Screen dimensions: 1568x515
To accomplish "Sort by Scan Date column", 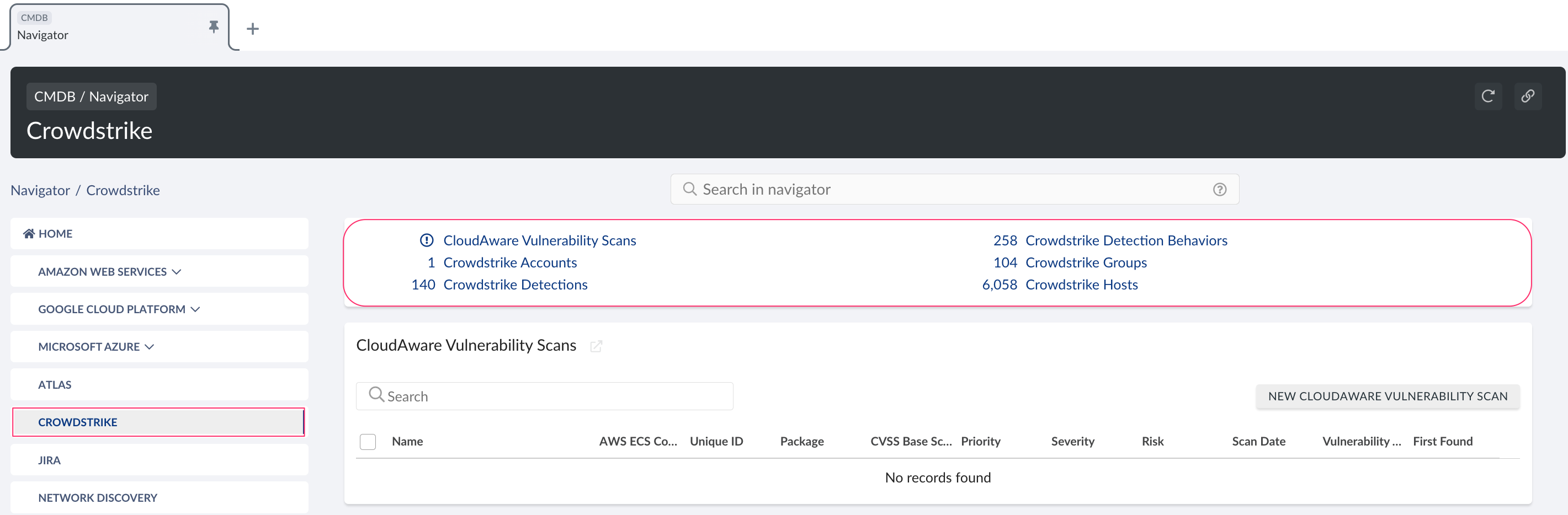I will click(x=1259, y=442).
